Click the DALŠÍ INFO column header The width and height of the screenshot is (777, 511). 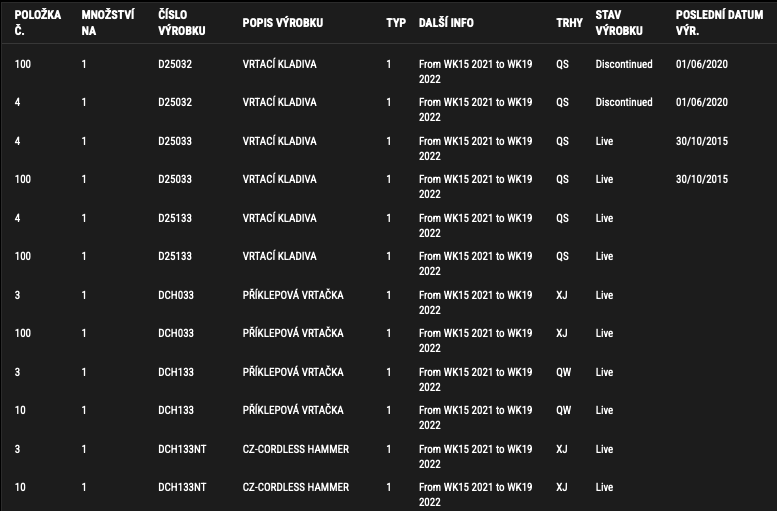[x=446, y=23]
